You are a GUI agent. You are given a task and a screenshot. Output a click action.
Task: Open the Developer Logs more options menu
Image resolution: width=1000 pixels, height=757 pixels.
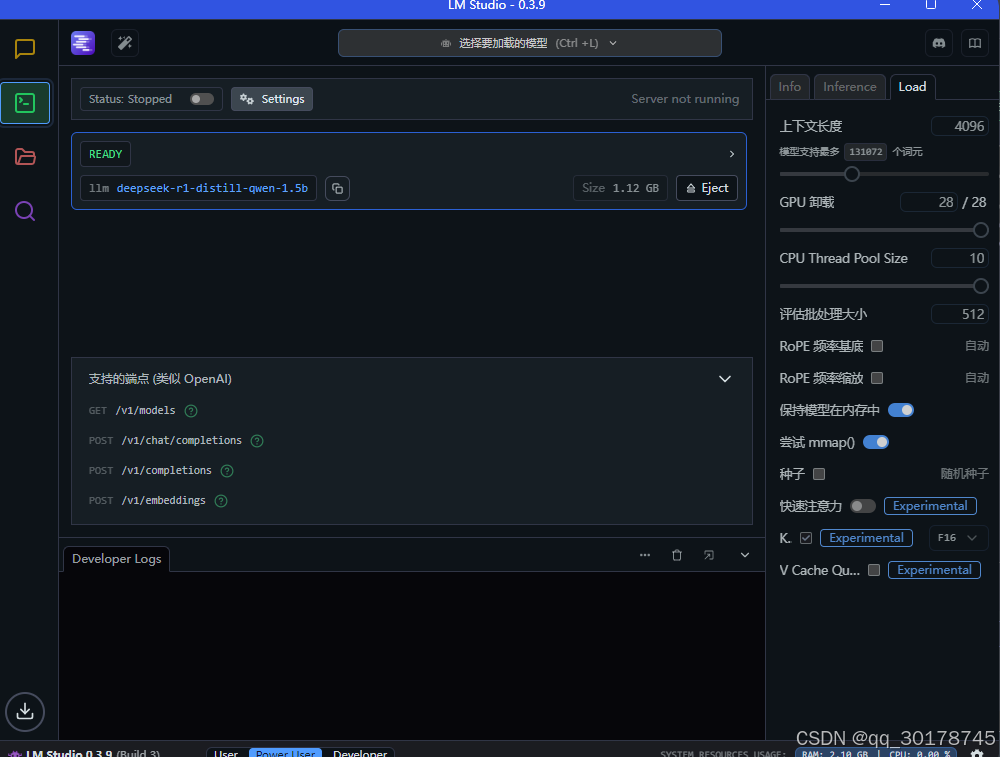pos(645,555)
